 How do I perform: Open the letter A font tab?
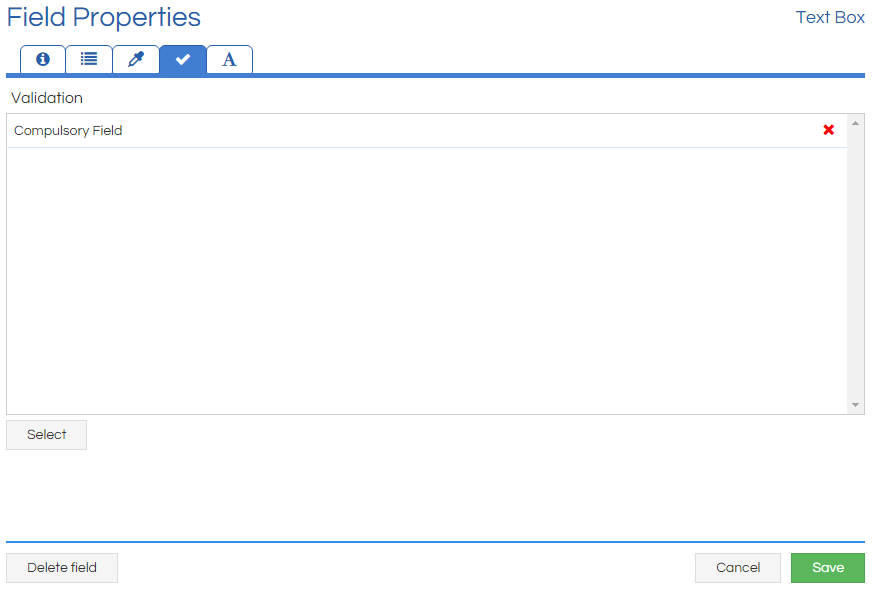[229, 59]
